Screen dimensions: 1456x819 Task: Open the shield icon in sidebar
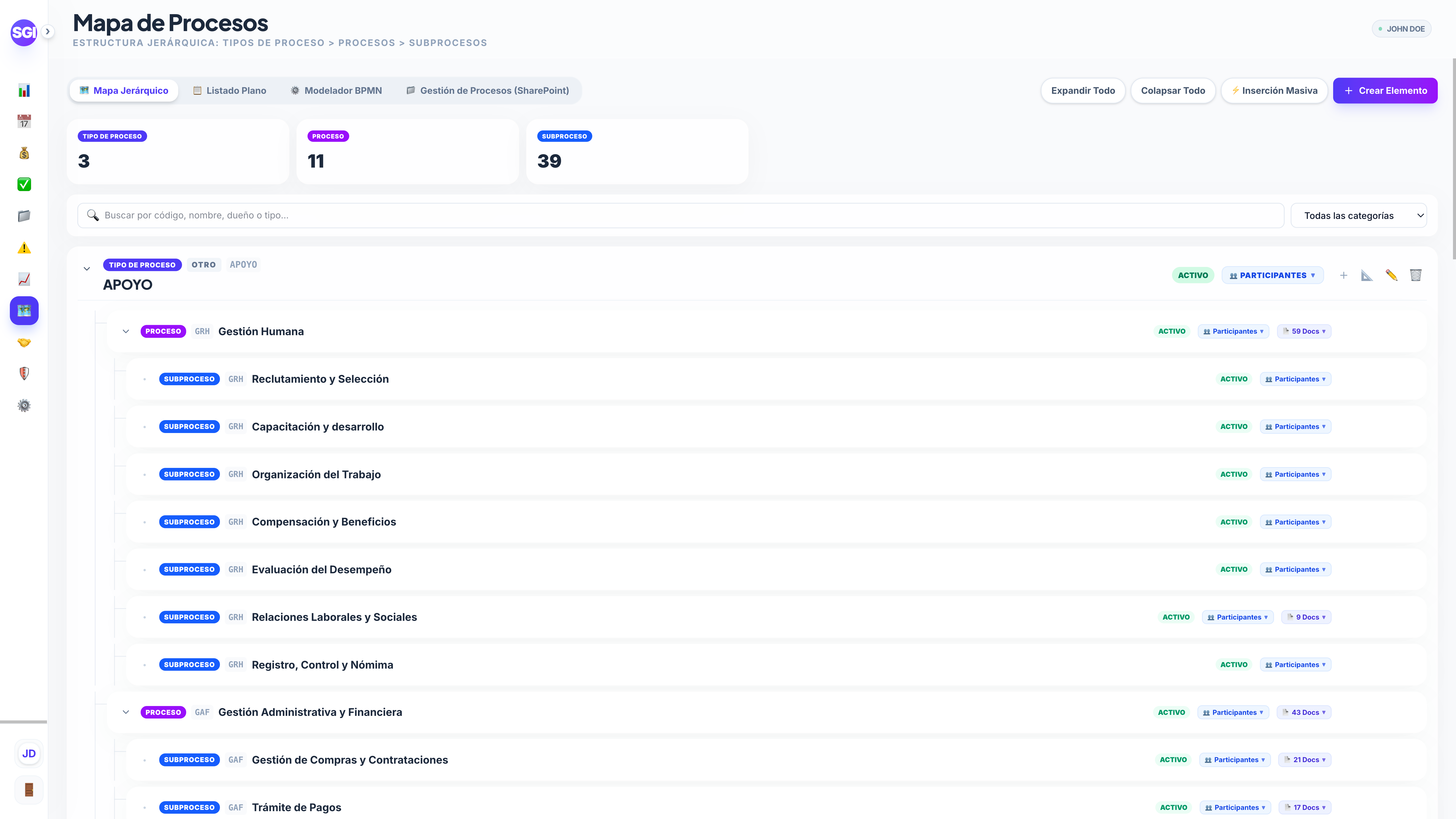24,374
